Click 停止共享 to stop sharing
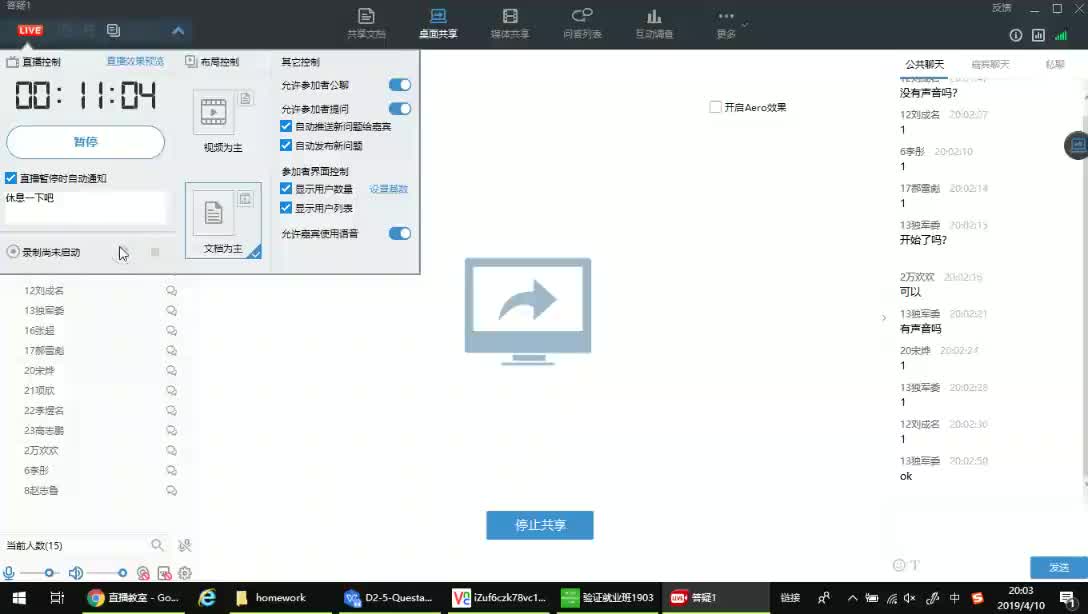 (540, 525)
